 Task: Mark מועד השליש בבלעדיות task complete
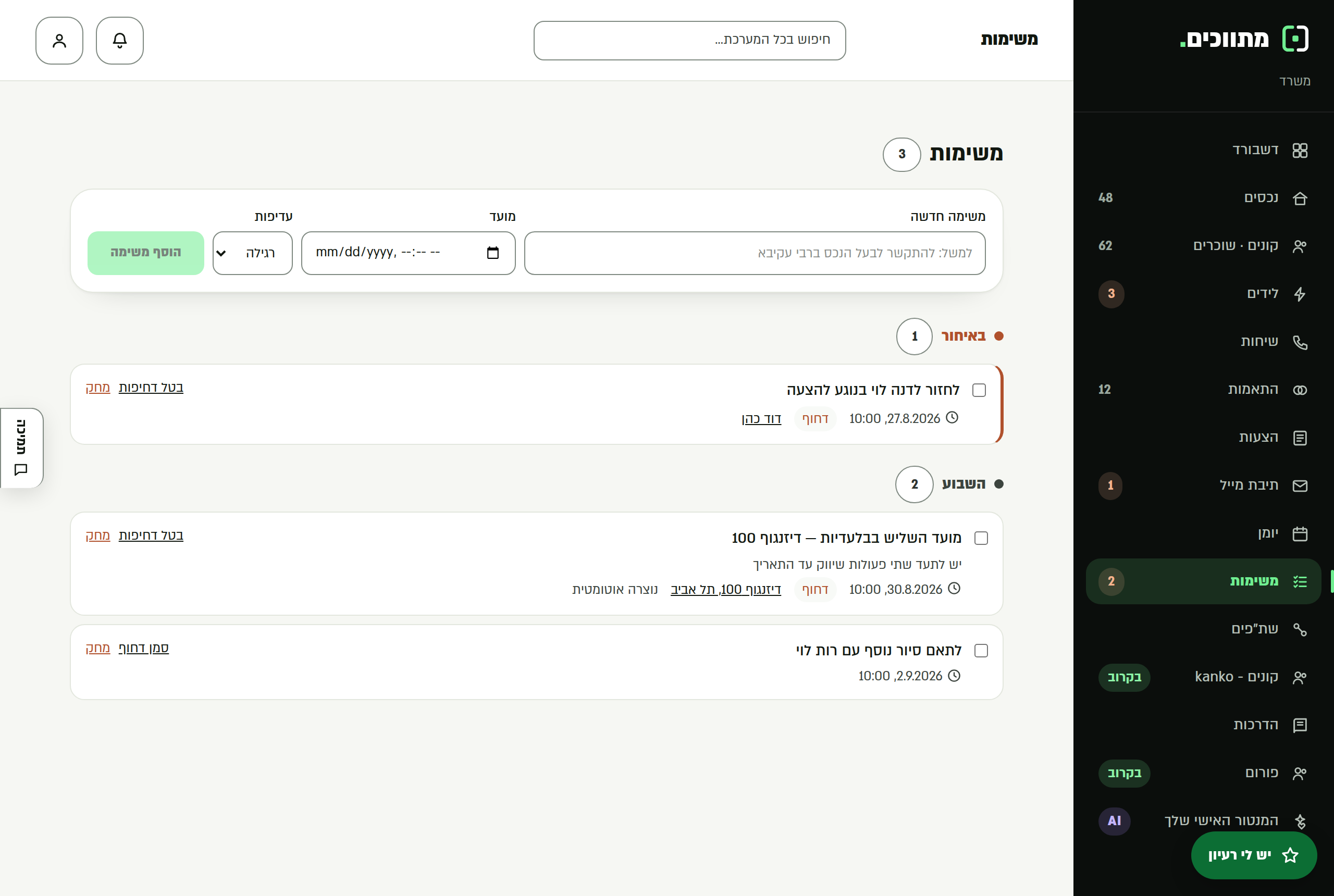pos(981,538)
